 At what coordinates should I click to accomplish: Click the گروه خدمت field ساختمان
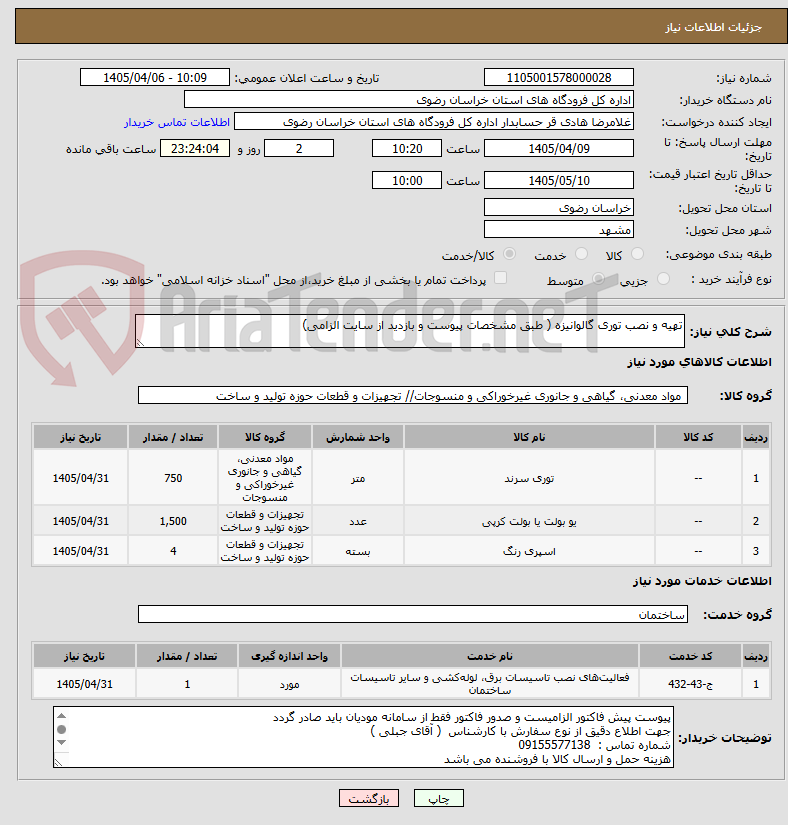coord(412,614)
